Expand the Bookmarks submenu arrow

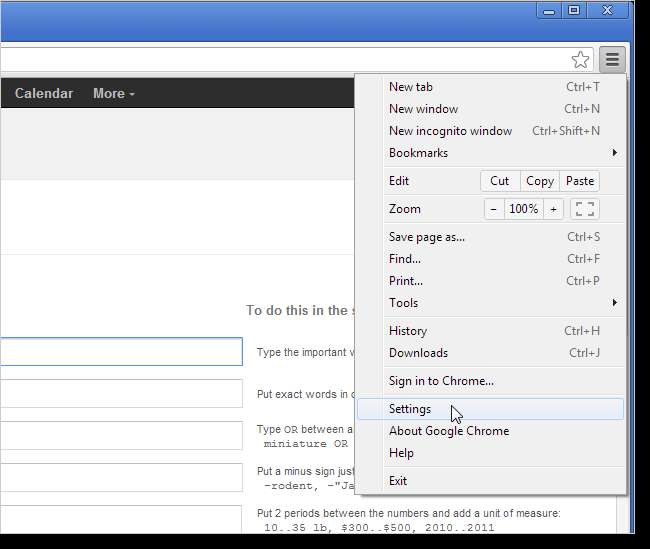(x=615, y=153)
